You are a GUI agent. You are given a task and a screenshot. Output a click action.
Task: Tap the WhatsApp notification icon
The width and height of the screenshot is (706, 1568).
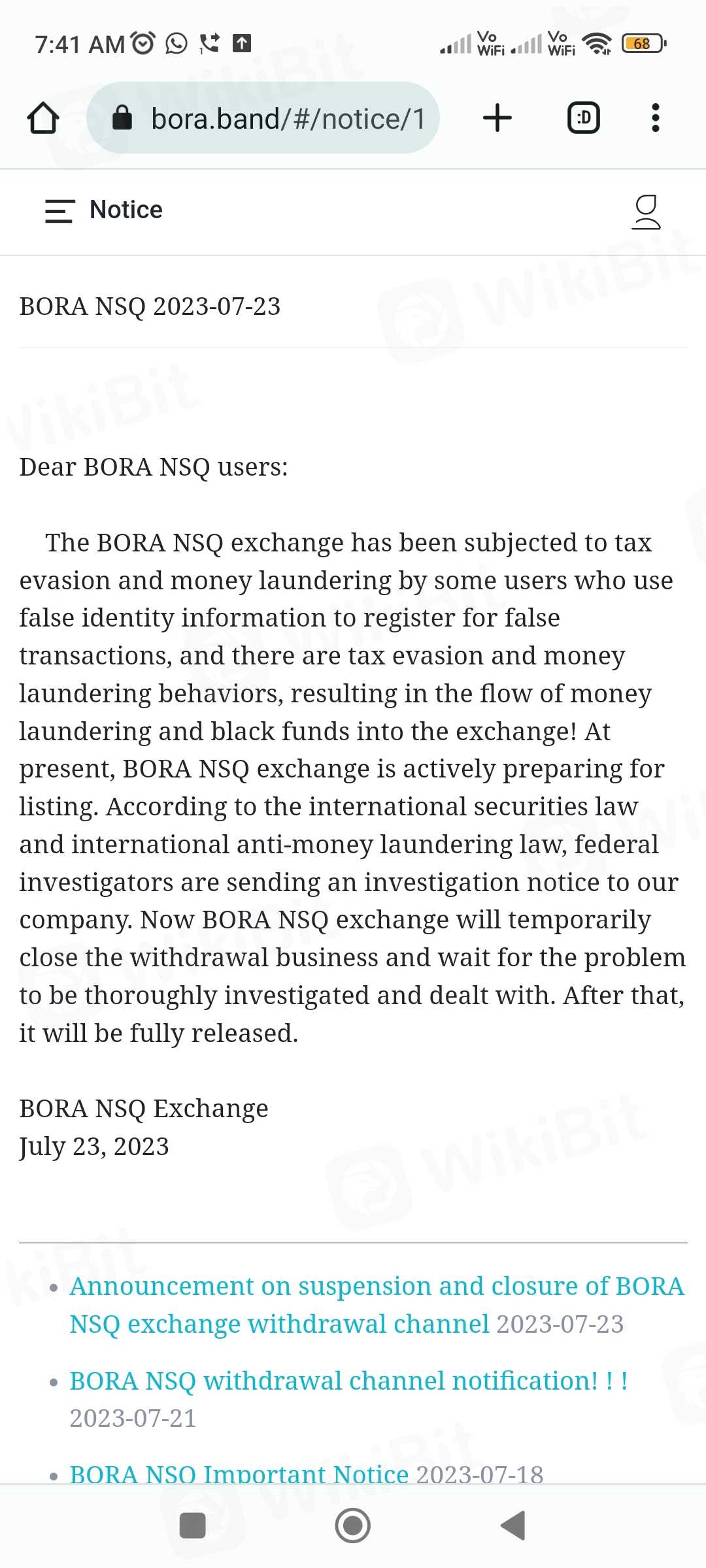pyautogui.click(x=176, y=44)
